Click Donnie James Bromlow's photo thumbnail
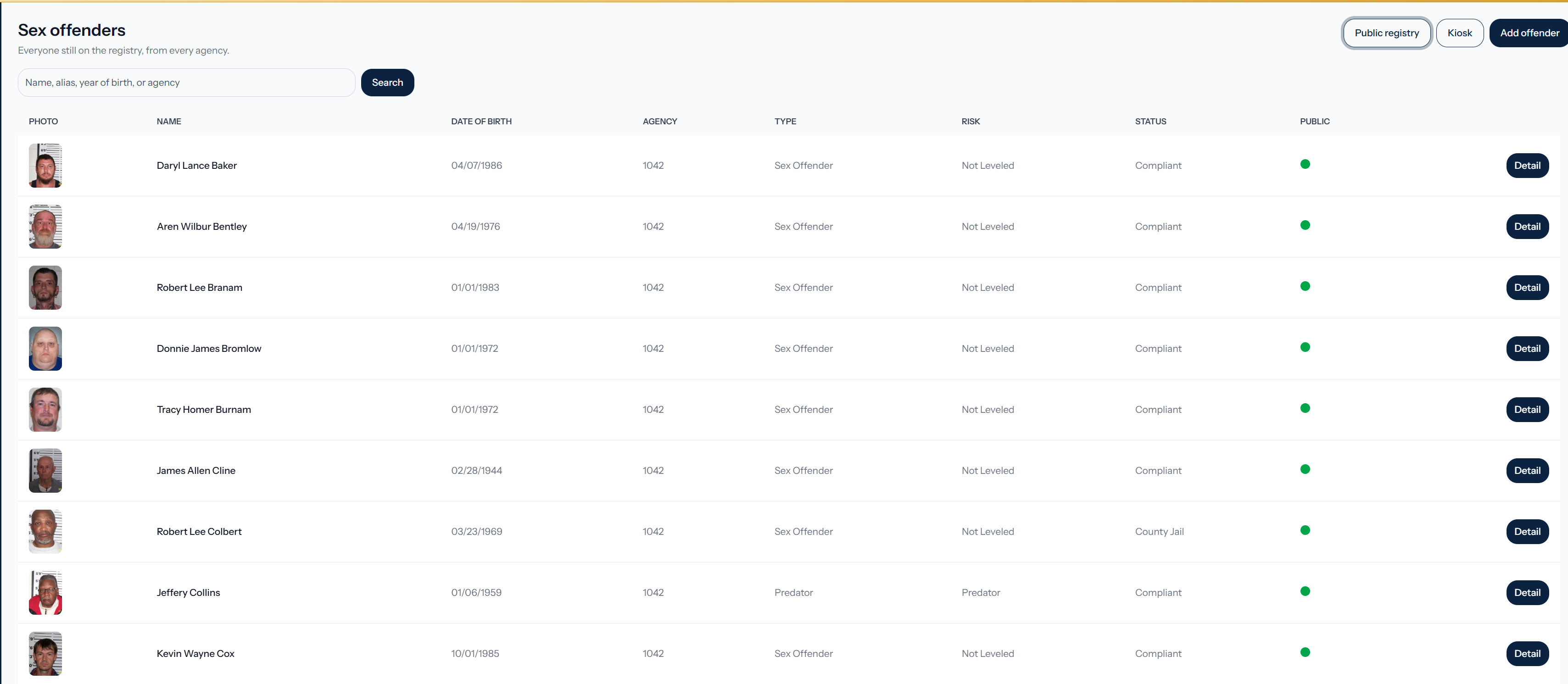This screenshot has height=684, width=1568. click(45, 349)
